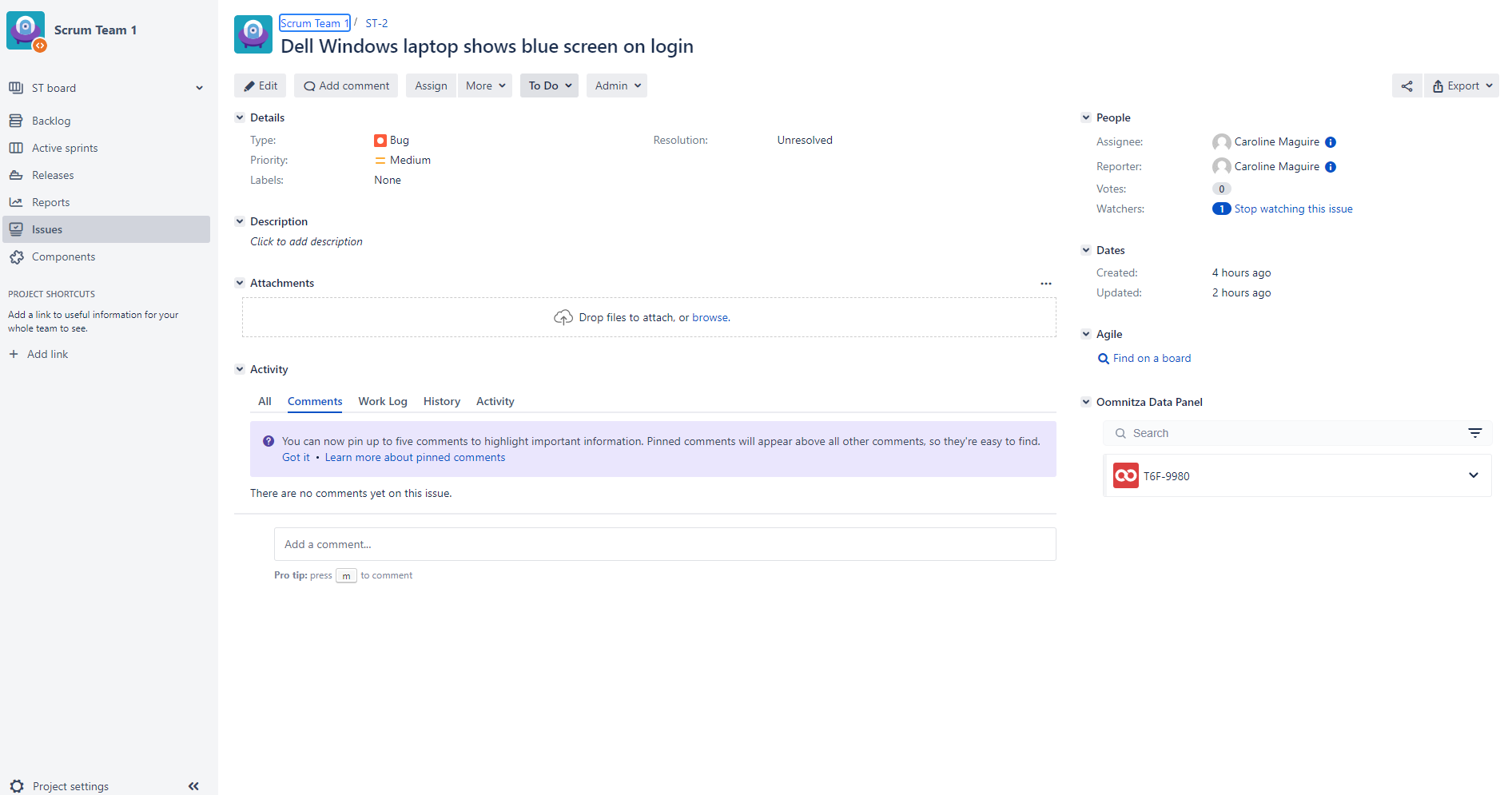Image resolution: width=1512 pixels, height=795 pixels.
Task: Click the Scrum Team project avatar in header
Action: tap(253, 34)
